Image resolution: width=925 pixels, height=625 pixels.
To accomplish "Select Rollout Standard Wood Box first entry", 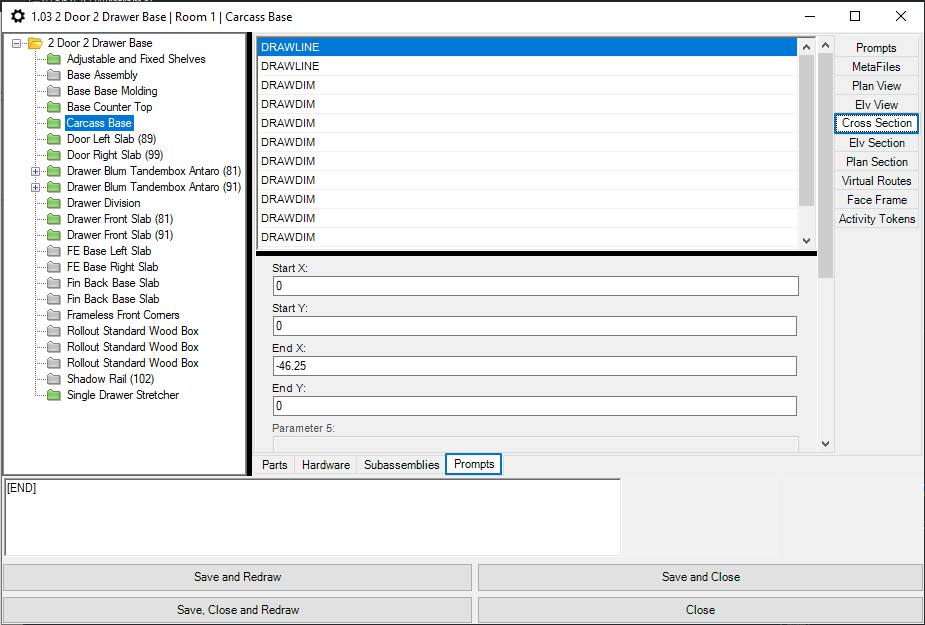I will click(133, 331).
